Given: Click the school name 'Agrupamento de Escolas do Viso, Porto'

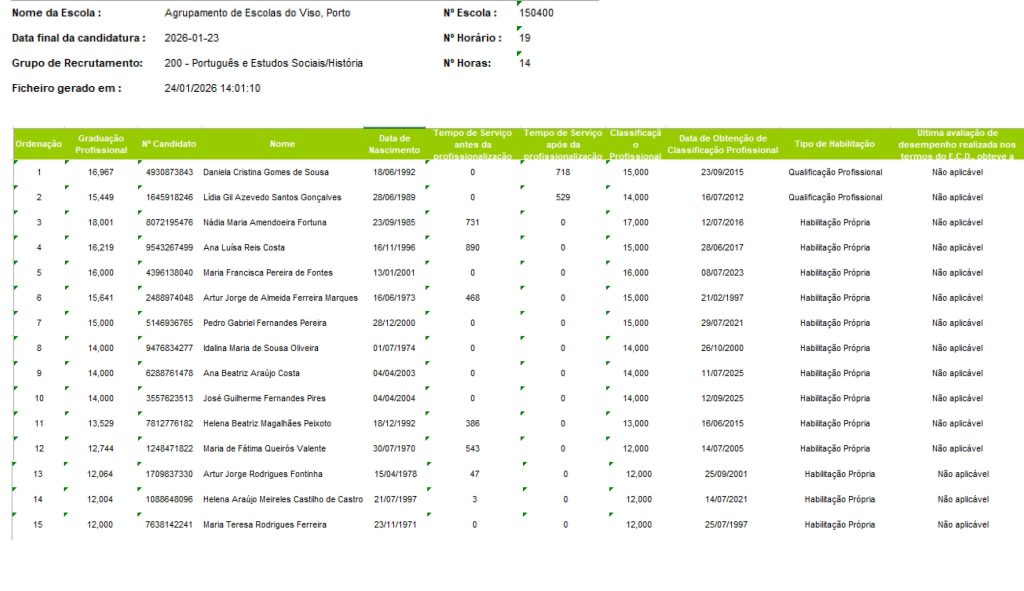Looking at the screenshot, I should pyautogui.click(x=257, y=13).
